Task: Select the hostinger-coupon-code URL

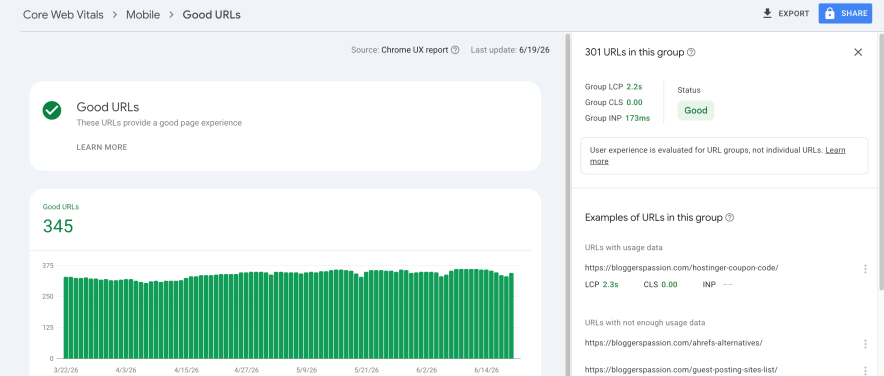Action: click(x=682, y=268)
